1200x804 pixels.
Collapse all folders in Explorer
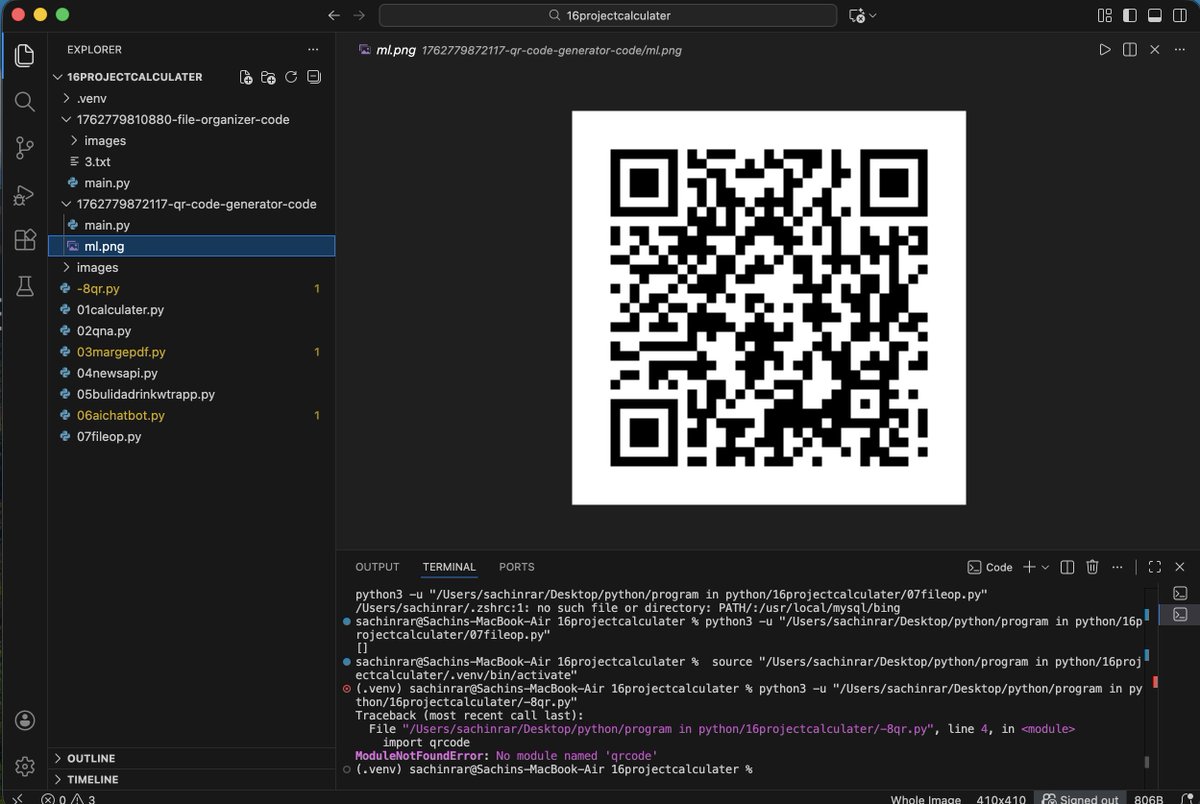tap(314, 77)
